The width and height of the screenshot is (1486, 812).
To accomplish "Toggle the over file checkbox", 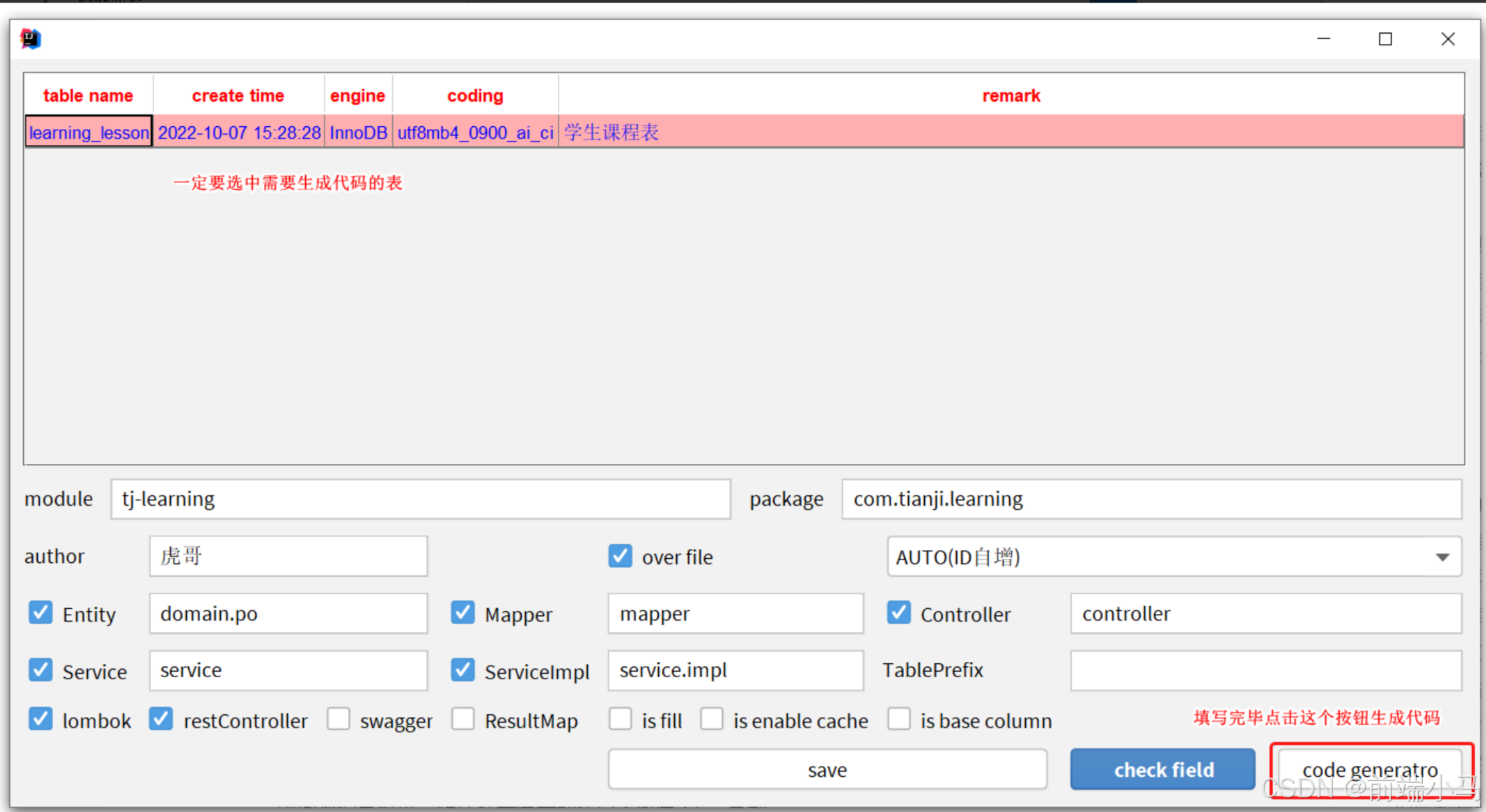I will click(x=620, y=556).
